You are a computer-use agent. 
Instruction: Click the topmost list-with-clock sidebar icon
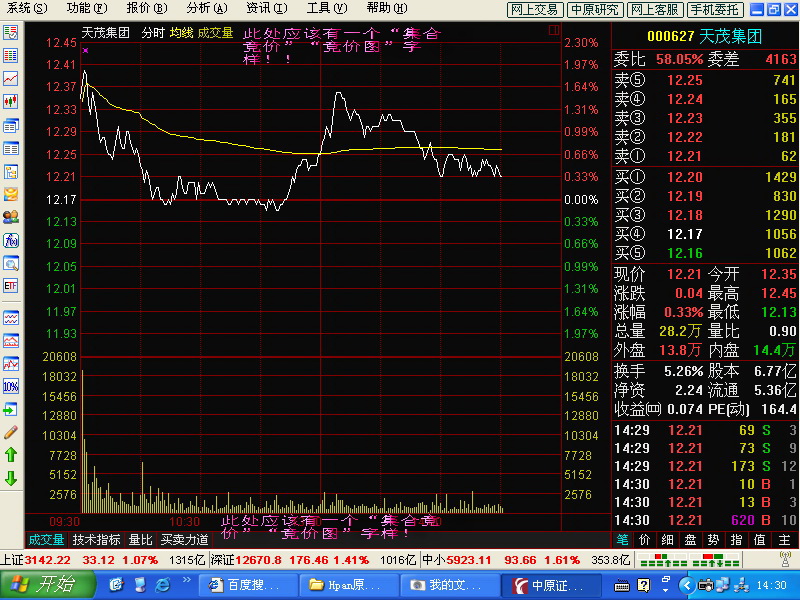pyautogui.click(x=11, y=33)
